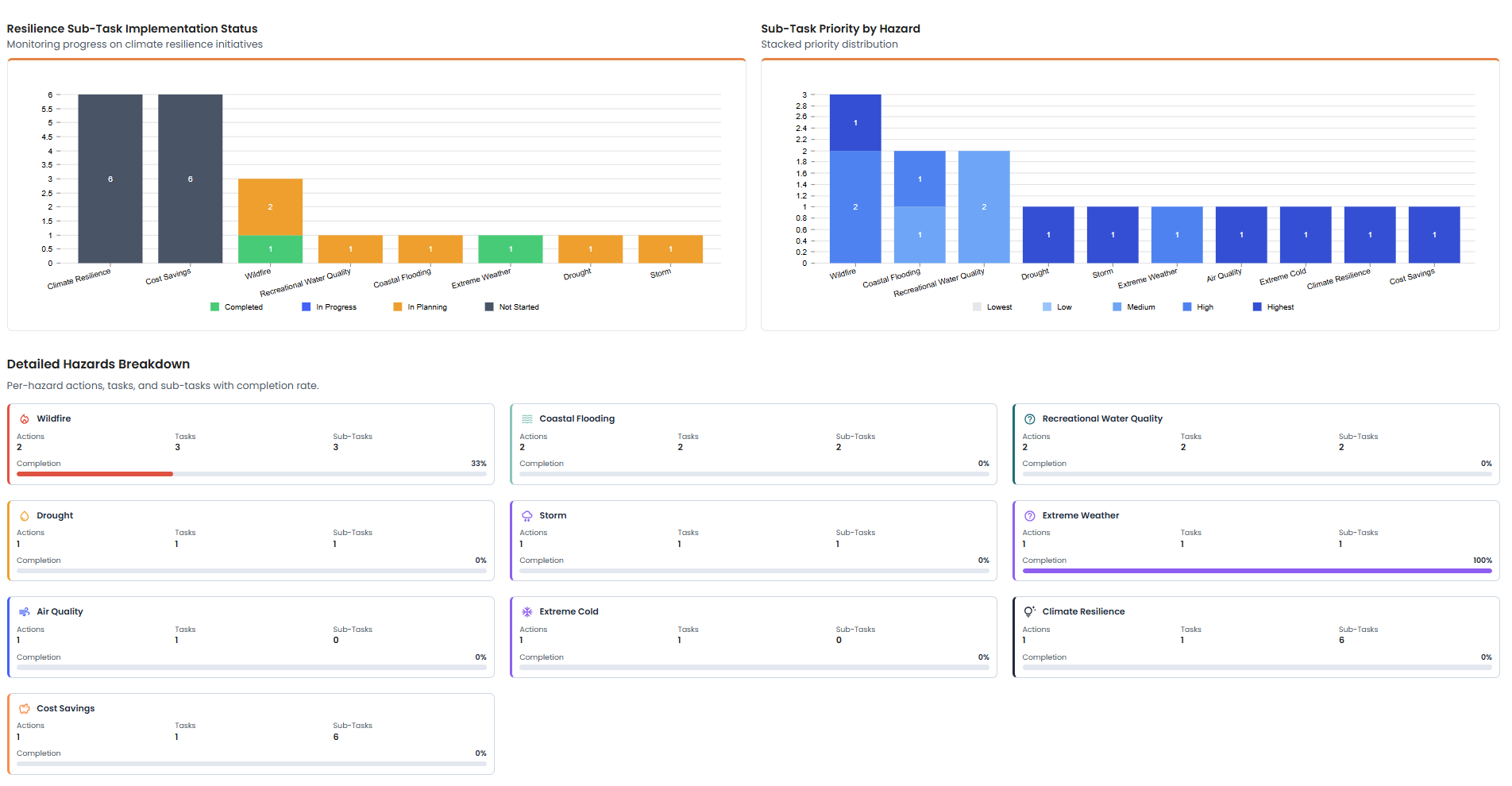The image size is (1512, 786).
Task: Click the Climate Resilience lightbulb icon
Action: 1030,612
